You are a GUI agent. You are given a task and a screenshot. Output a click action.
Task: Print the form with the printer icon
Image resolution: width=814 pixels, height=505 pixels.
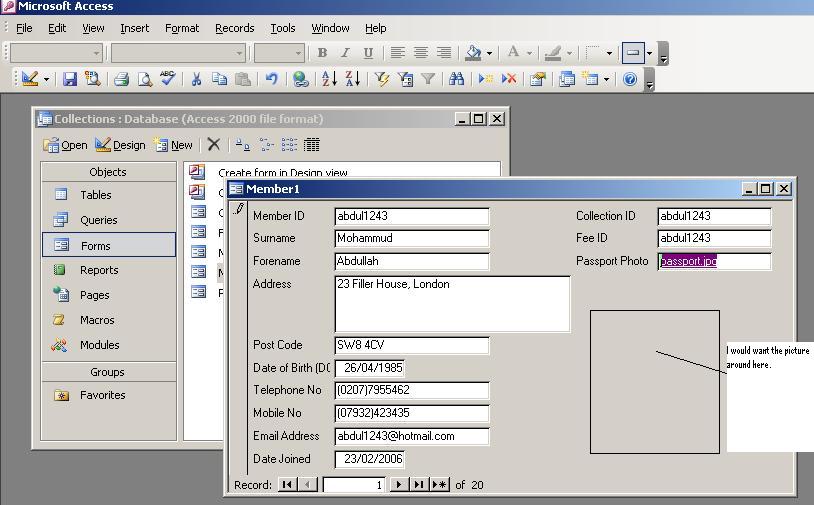pos(121,79)
